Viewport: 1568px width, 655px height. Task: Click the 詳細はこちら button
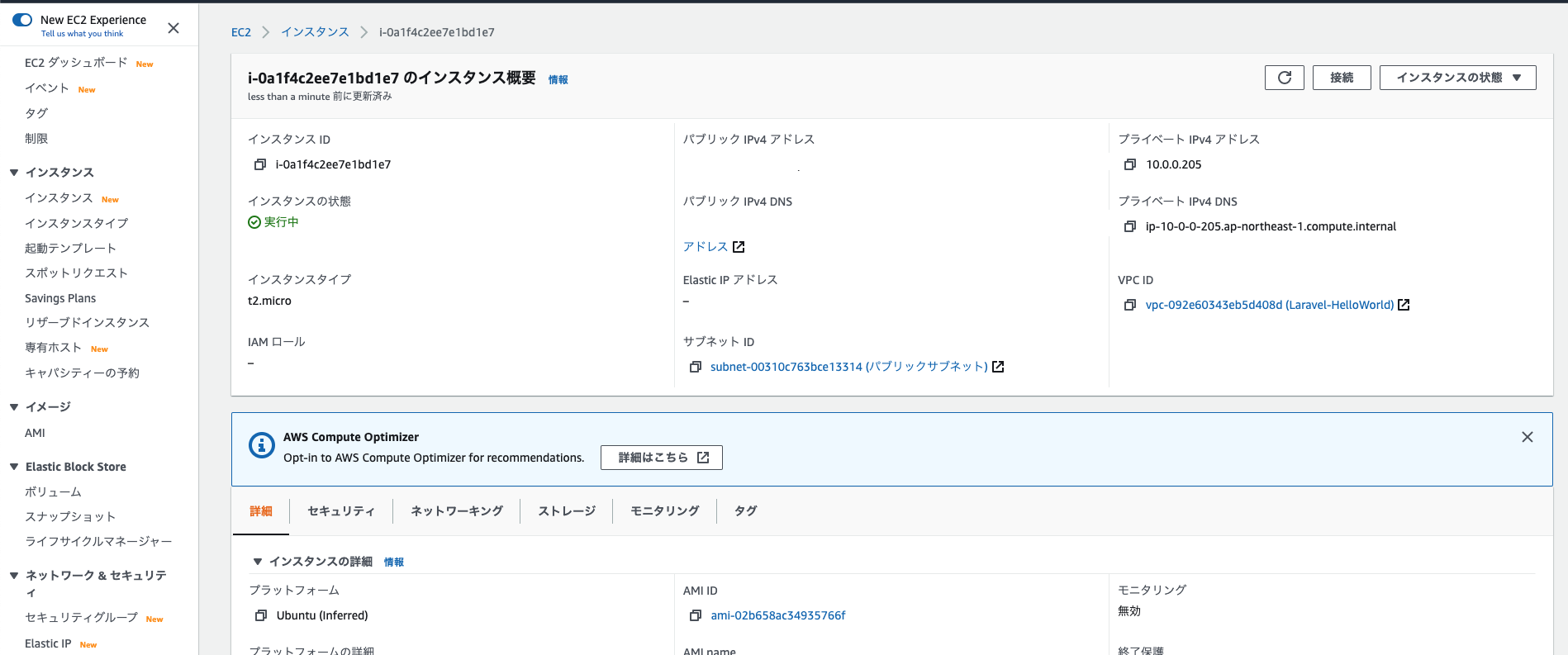coord(662,458)
